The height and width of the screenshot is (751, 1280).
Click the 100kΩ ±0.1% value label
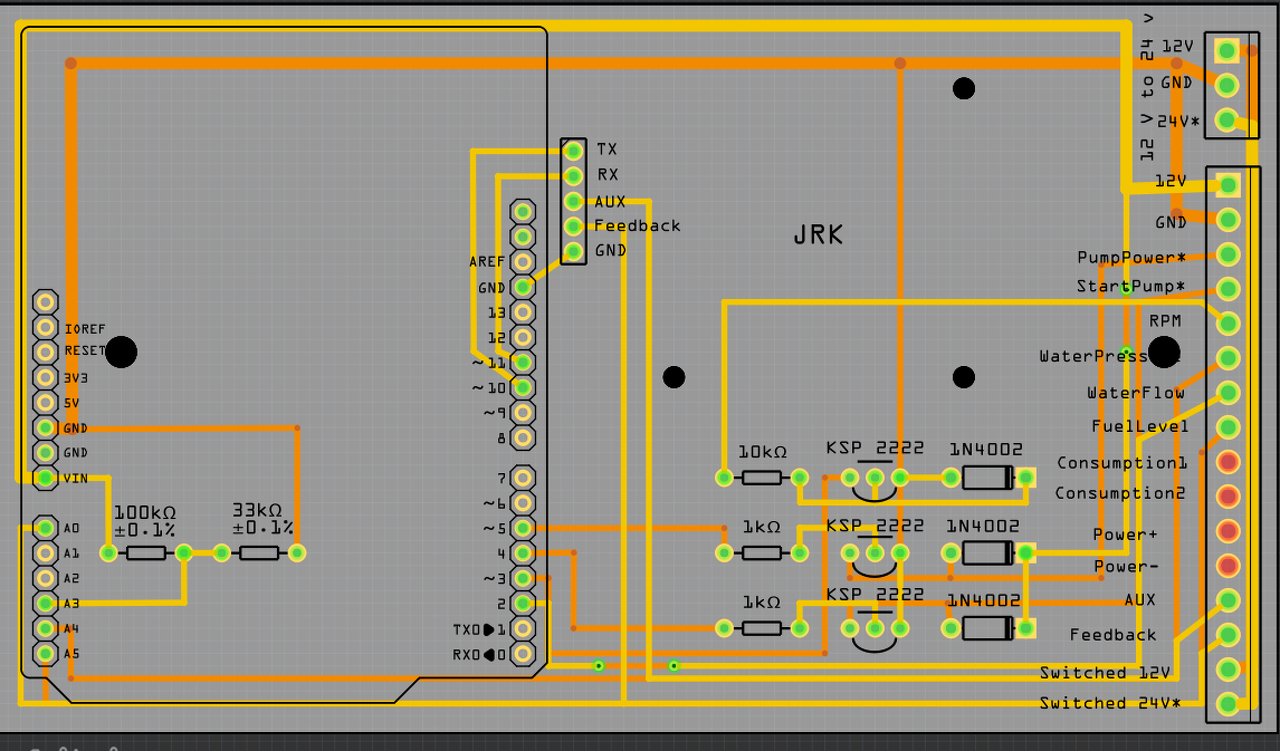146,519
